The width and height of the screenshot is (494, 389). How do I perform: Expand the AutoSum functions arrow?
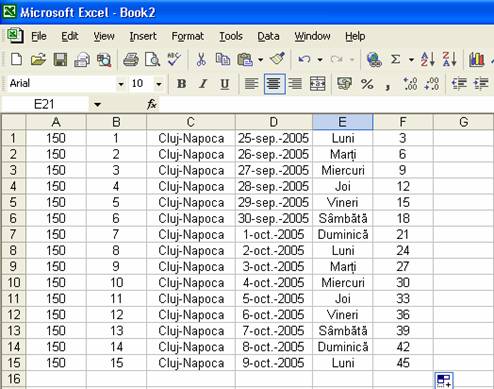click(411, 60)
